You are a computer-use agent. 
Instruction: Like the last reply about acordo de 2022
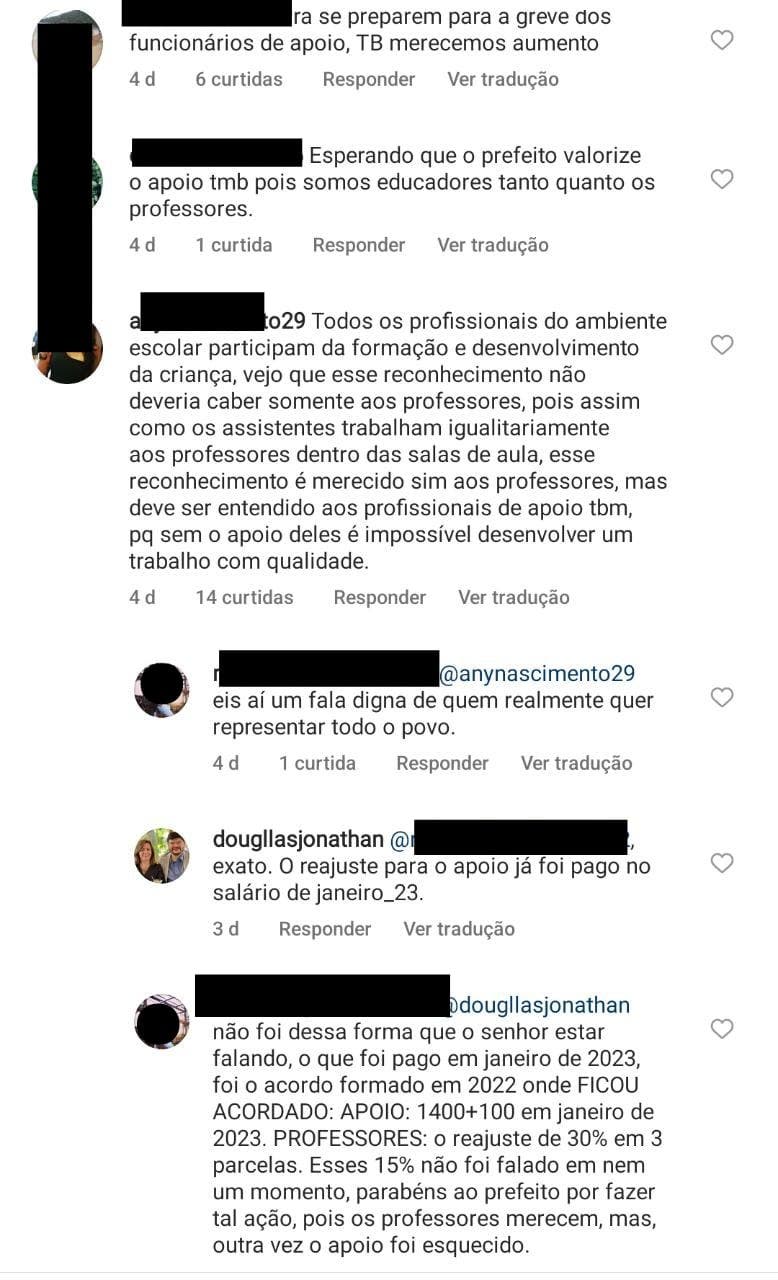tap(721, 1029)
